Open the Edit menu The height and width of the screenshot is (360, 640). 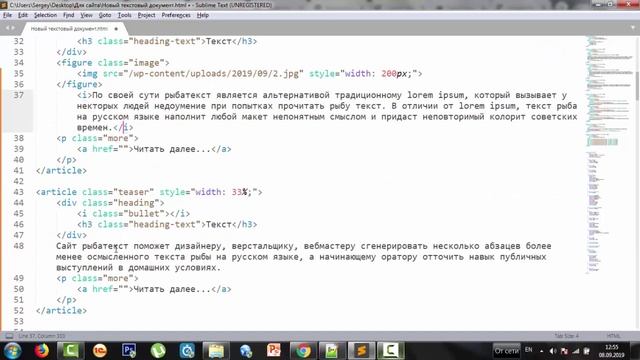pos(22,15)
